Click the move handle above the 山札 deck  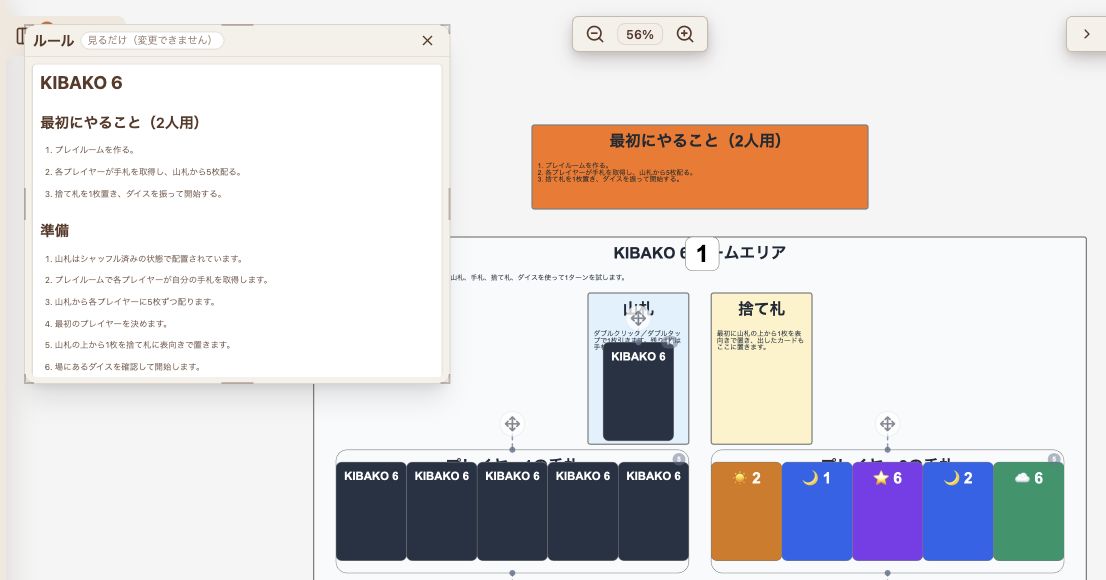(638, 318)
